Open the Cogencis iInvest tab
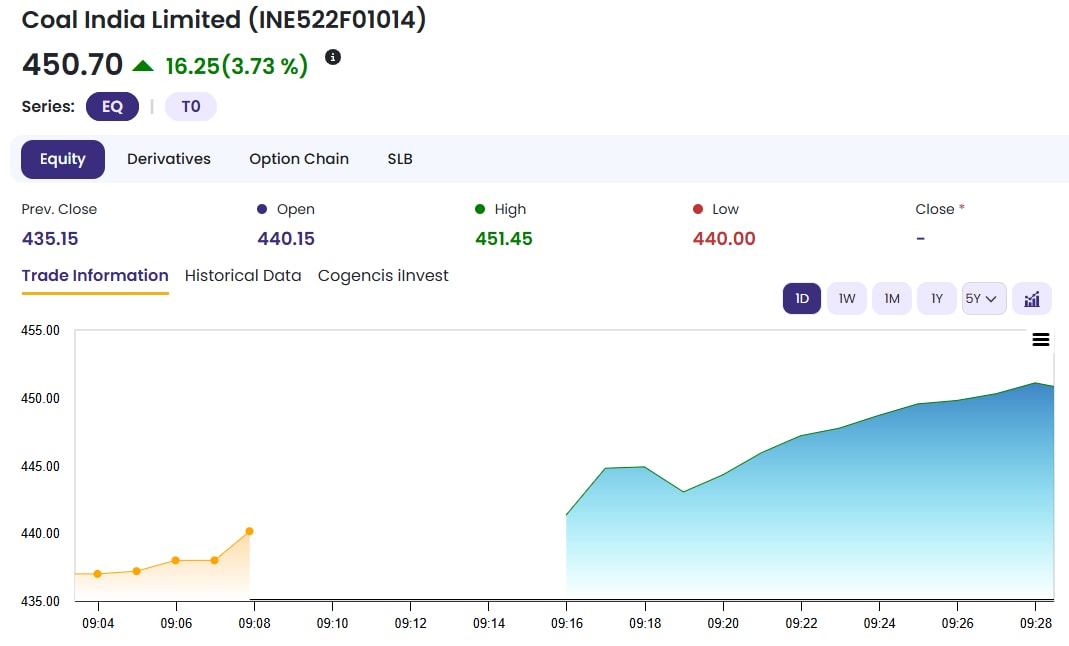Viewport: 1069px width, 646px height. coord(383,276)
